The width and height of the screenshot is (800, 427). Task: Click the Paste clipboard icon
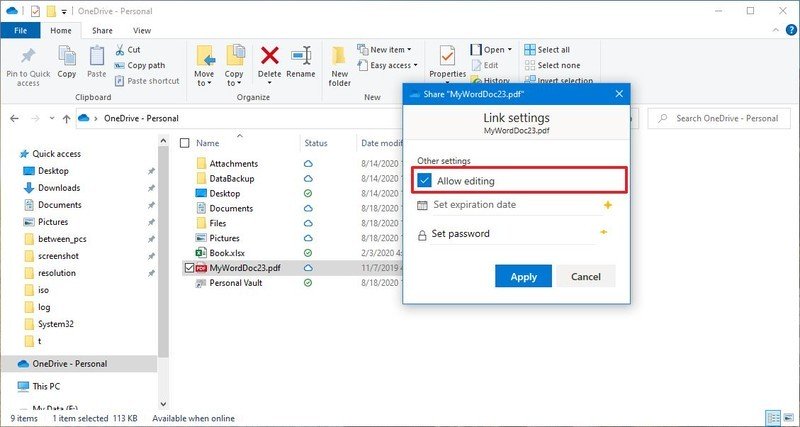point(96,56)
